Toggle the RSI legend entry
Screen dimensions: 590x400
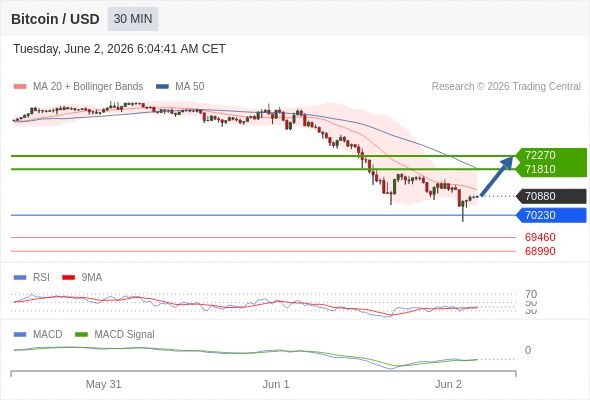(x=32, y=277)
